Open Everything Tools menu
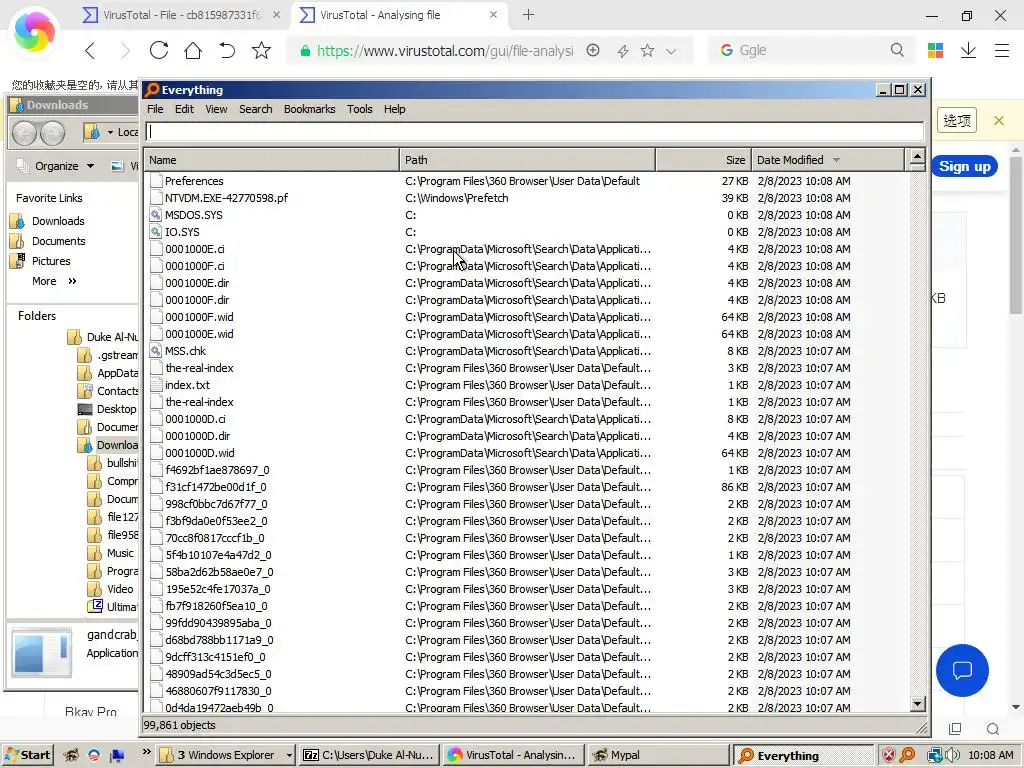Image resolution: width=1024 pixels, height=768 pixels. click(359, 109)
